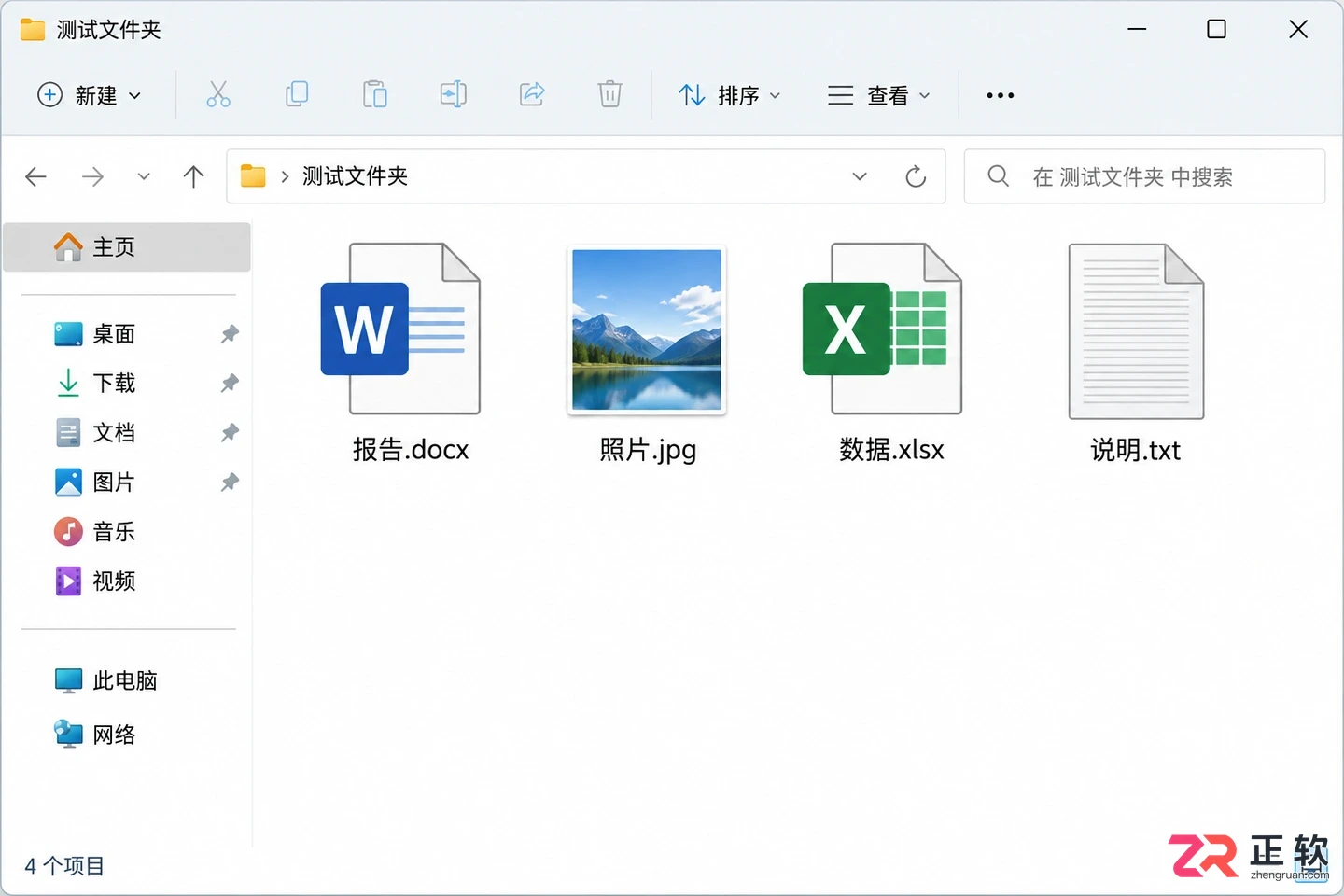Image resolution: width=1344 pixels, height=896 pixels.
Task: Open the 新建 (New) menu
Action: click(x=90, y=95)
